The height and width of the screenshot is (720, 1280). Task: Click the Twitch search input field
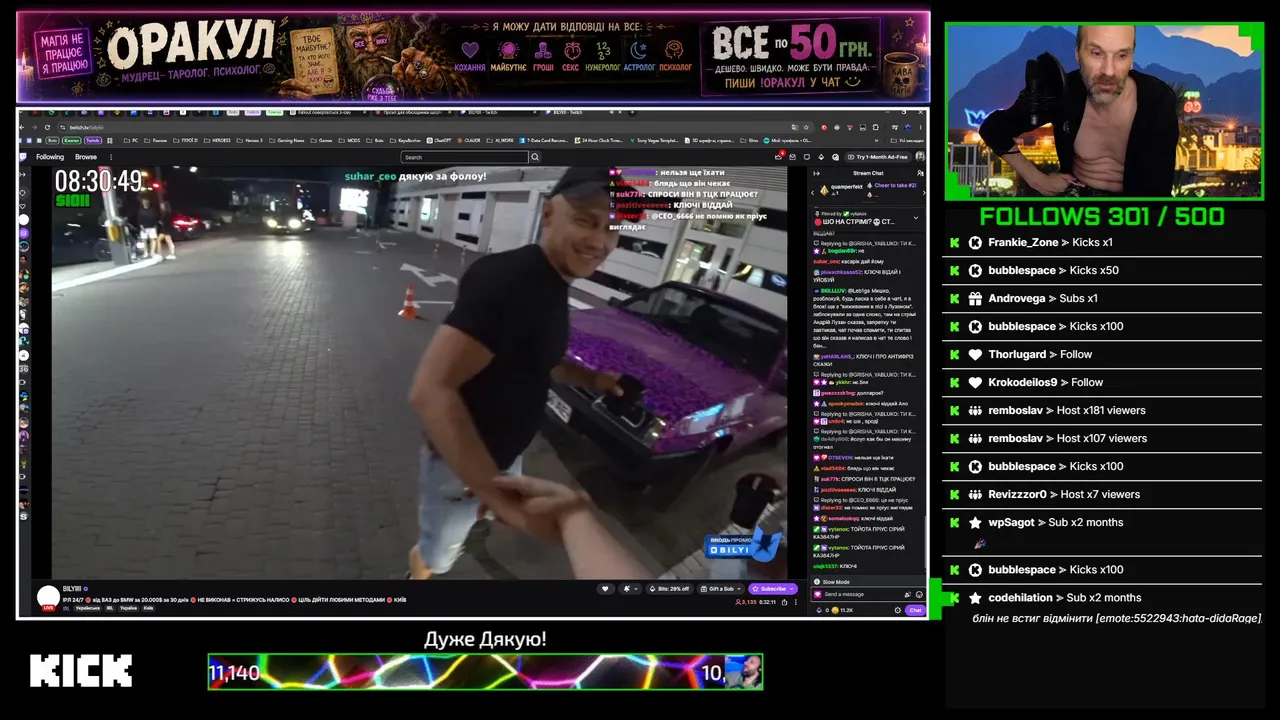(465, 157)
